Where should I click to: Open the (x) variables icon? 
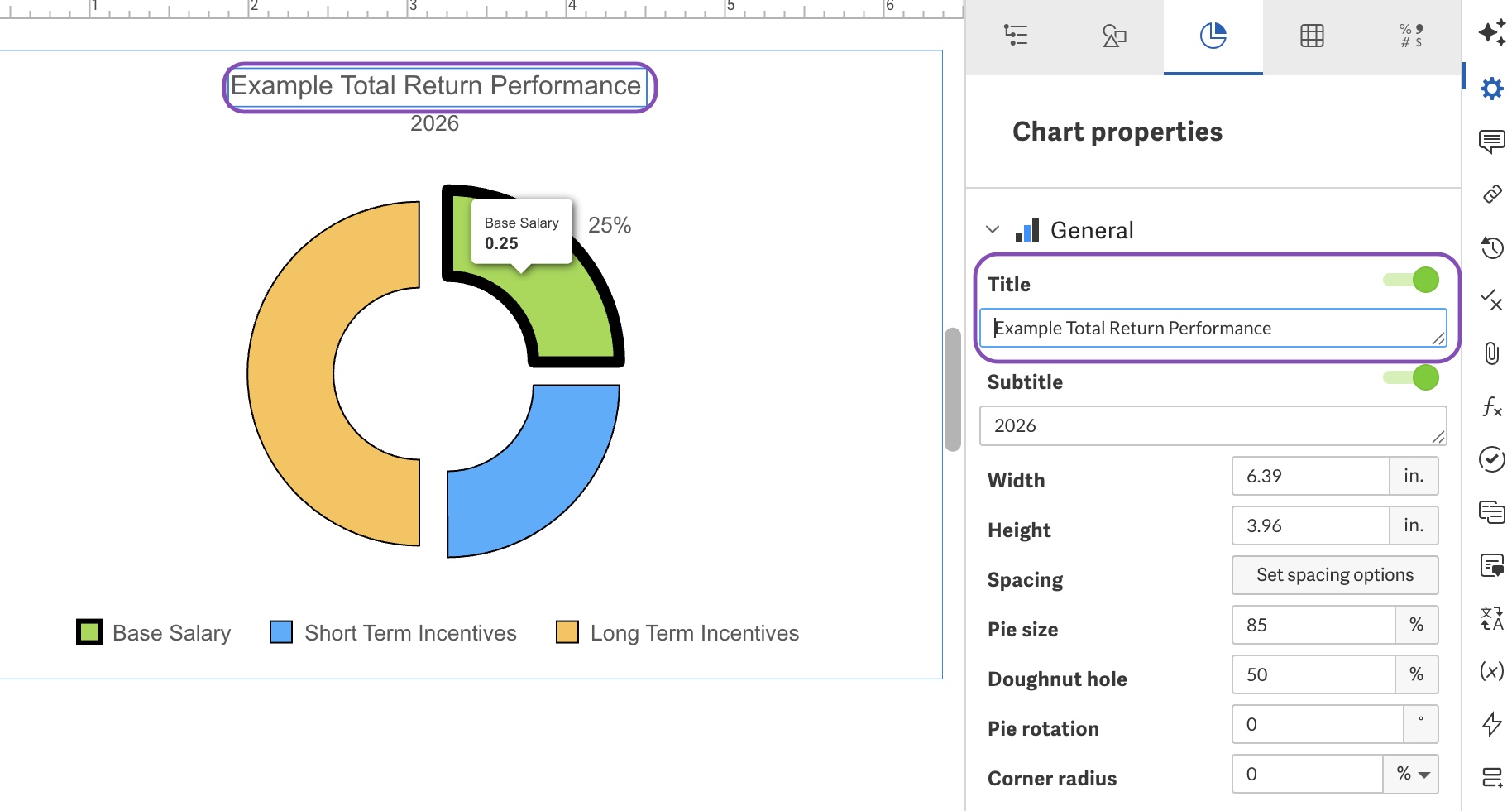[1492, 671]
